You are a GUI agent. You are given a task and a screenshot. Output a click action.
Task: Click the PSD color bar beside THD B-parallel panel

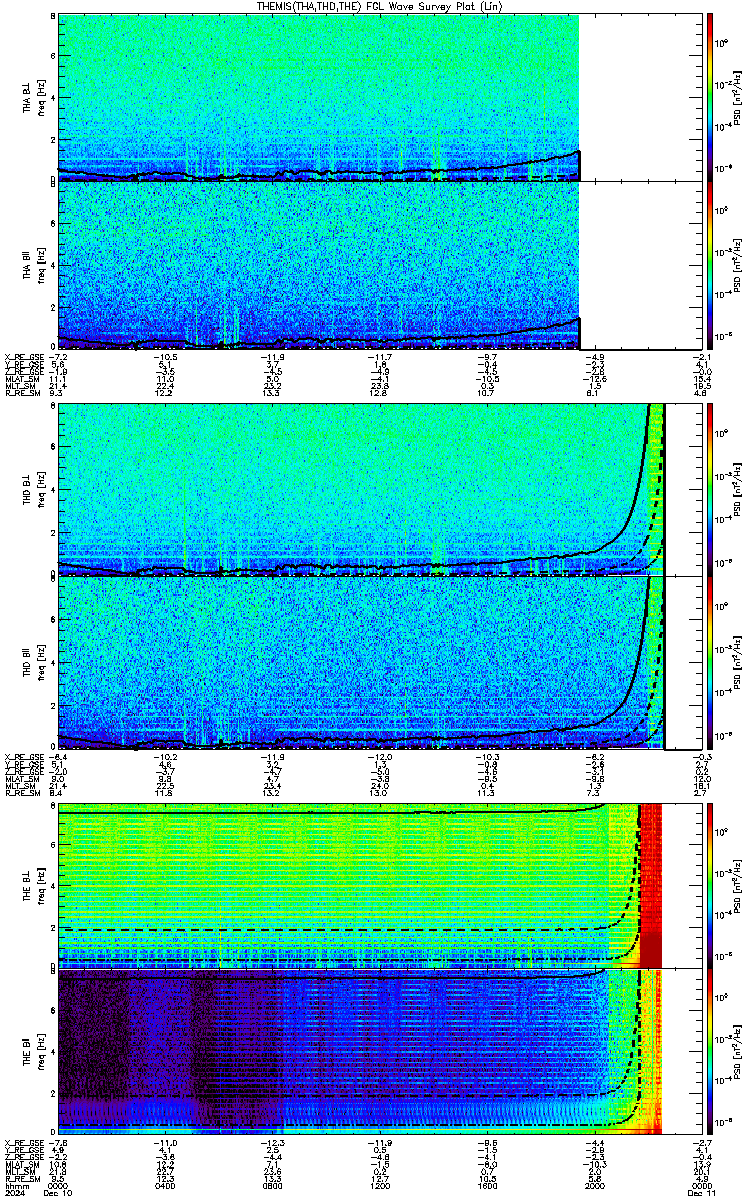coord(710,661)
